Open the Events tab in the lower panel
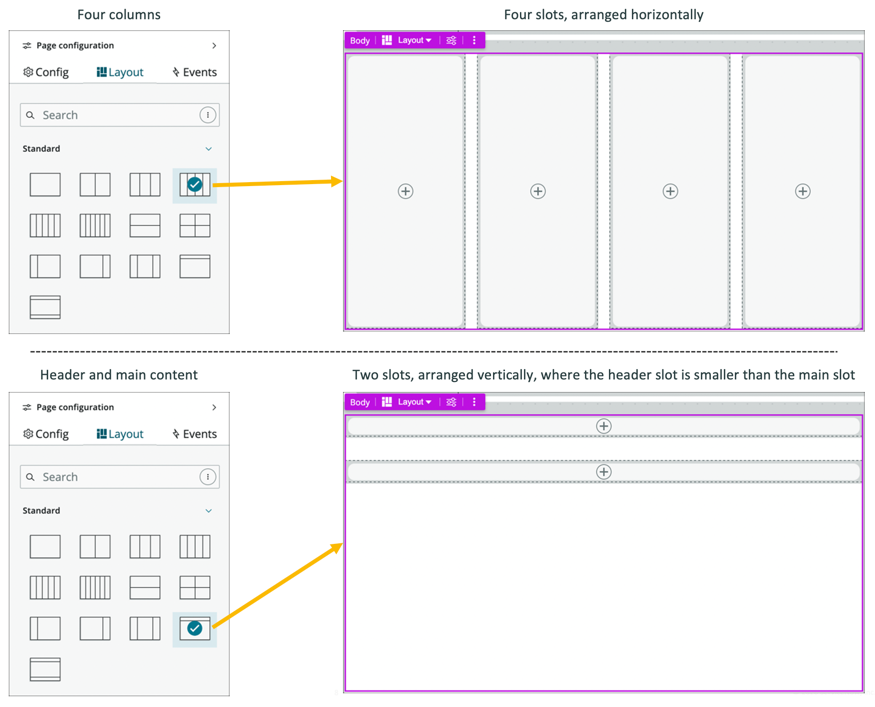The image size is (875, 707). coord(194,434)
